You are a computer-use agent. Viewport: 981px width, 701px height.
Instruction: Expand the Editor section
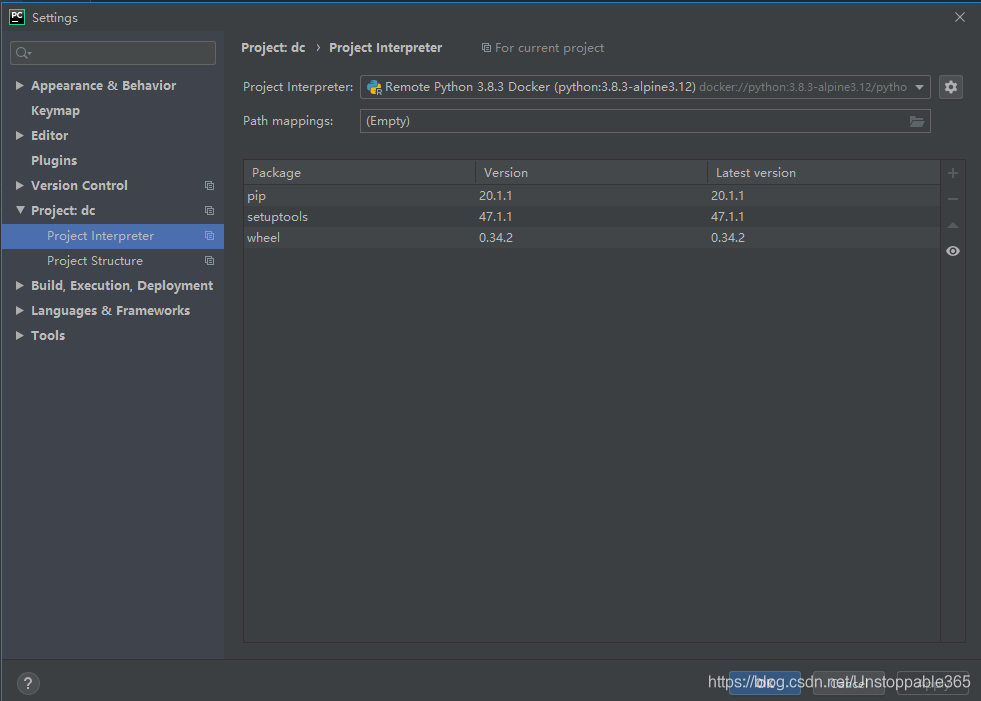[x=19, y=135]
